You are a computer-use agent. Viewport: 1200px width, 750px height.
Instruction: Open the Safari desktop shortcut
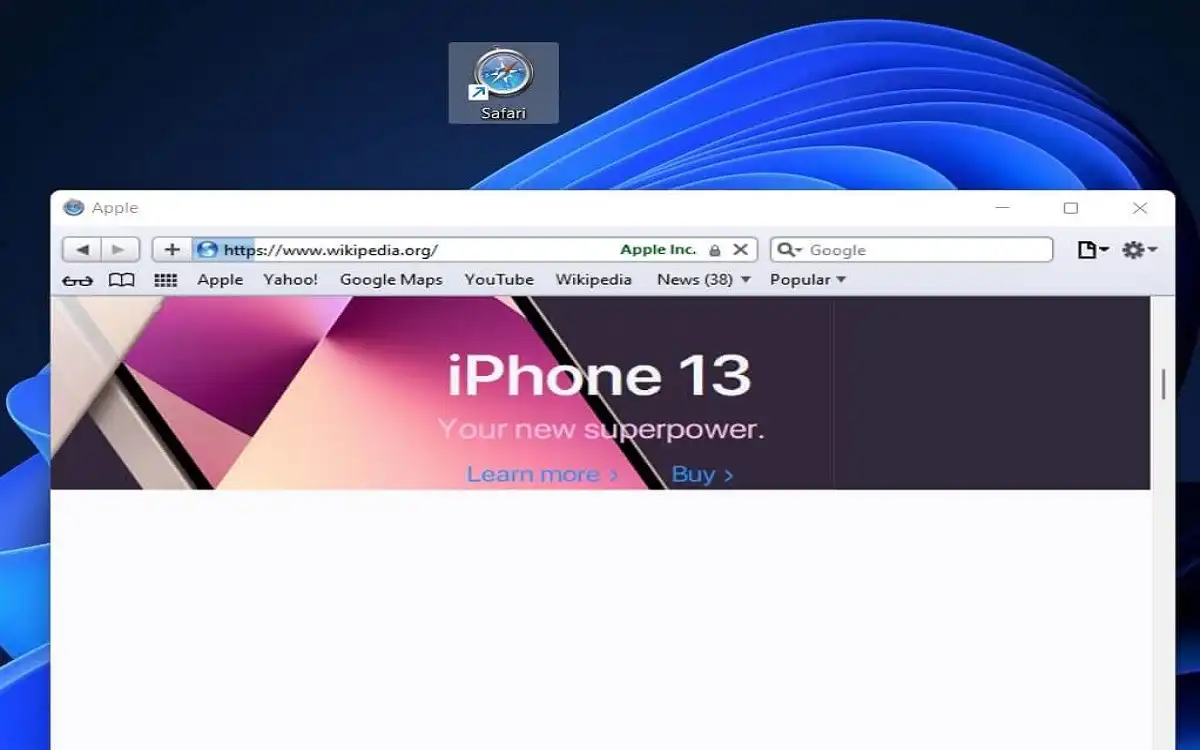click(503, 83)
